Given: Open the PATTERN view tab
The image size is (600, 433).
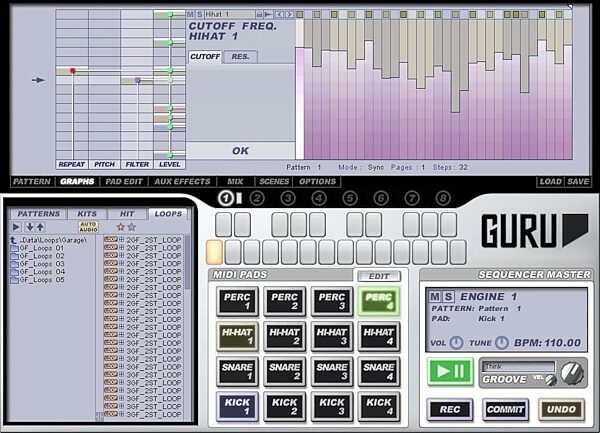Looking at the screenshot, I should point(32,182).
